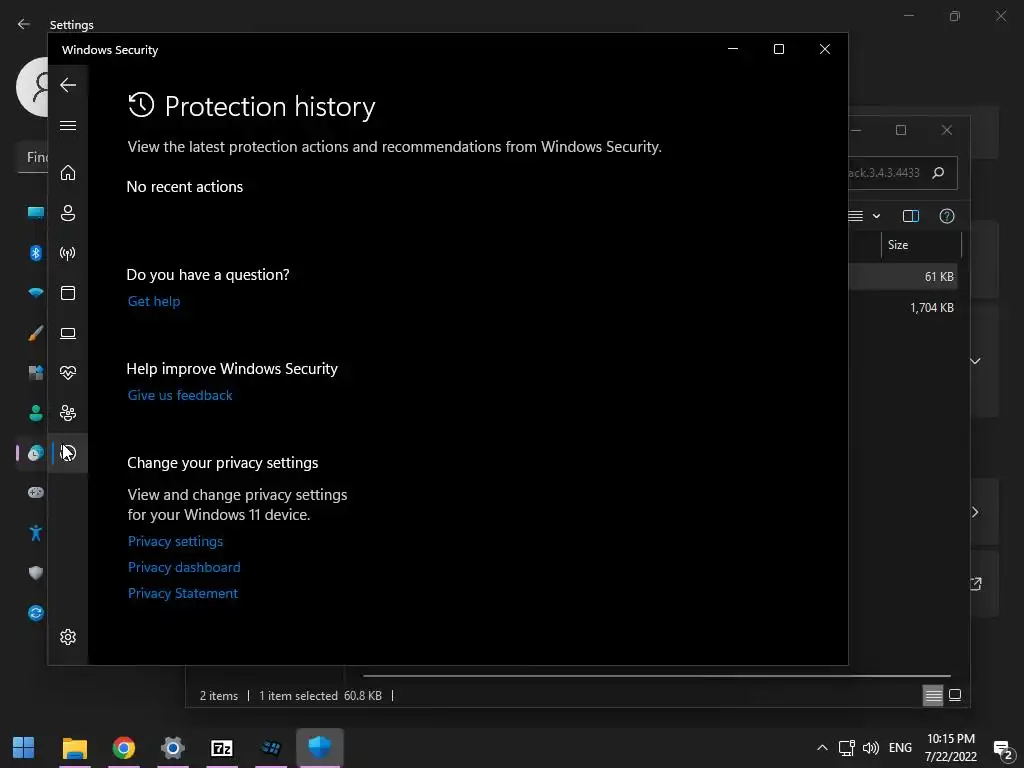The width and height of the screenshot is (1024, 768).
Task: Click Give us feedback link
Action: (180, 395)
